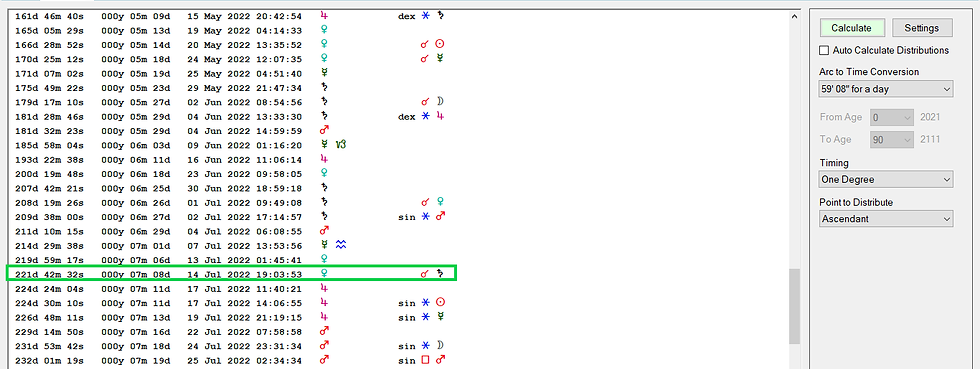
Task: Click Moon glyph in 02 Jun 2022 row
Action: pos(440,101)
